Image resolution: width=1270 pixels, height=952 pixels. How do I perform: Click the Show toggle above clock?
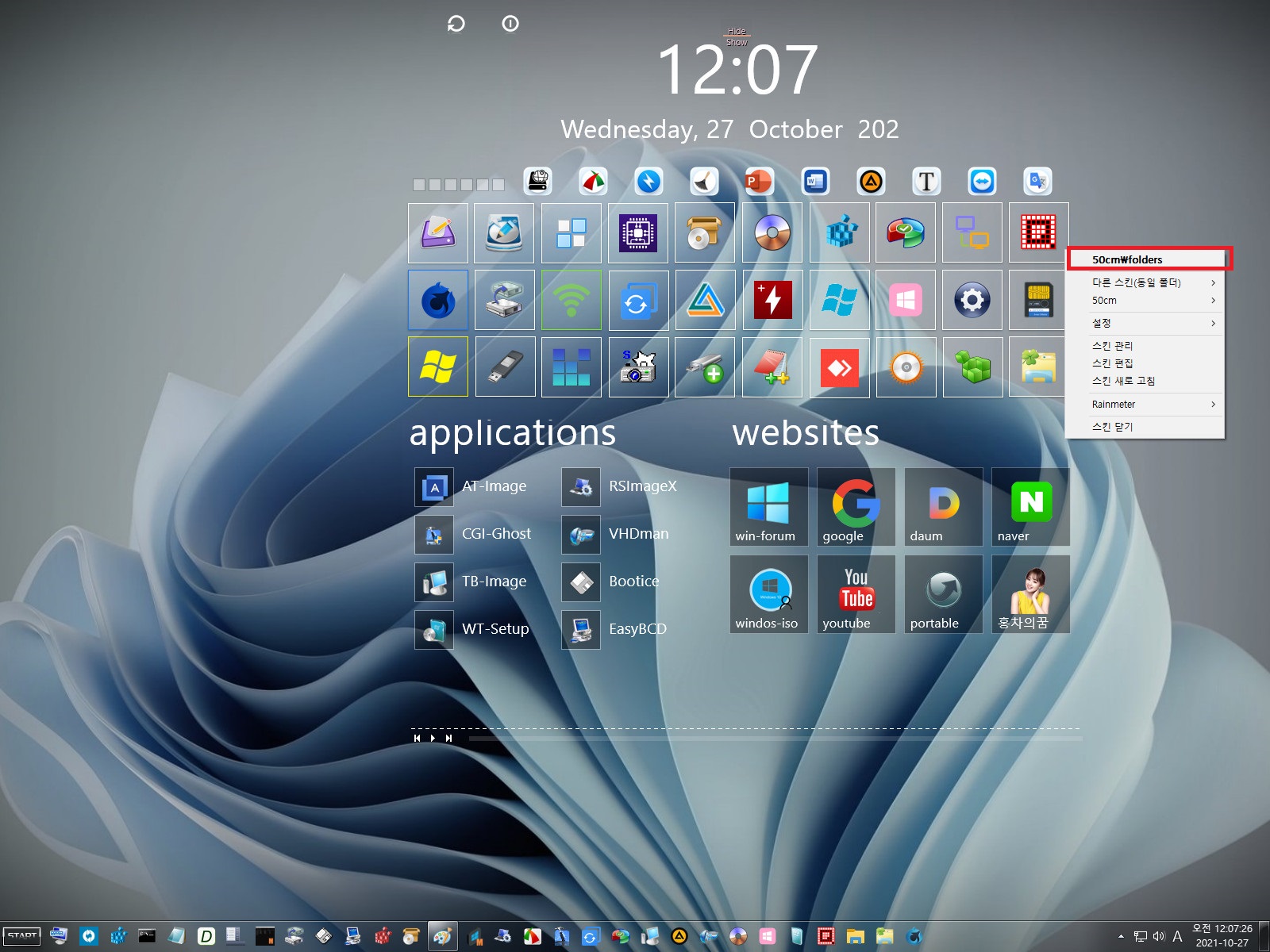[x=737, y=42]
